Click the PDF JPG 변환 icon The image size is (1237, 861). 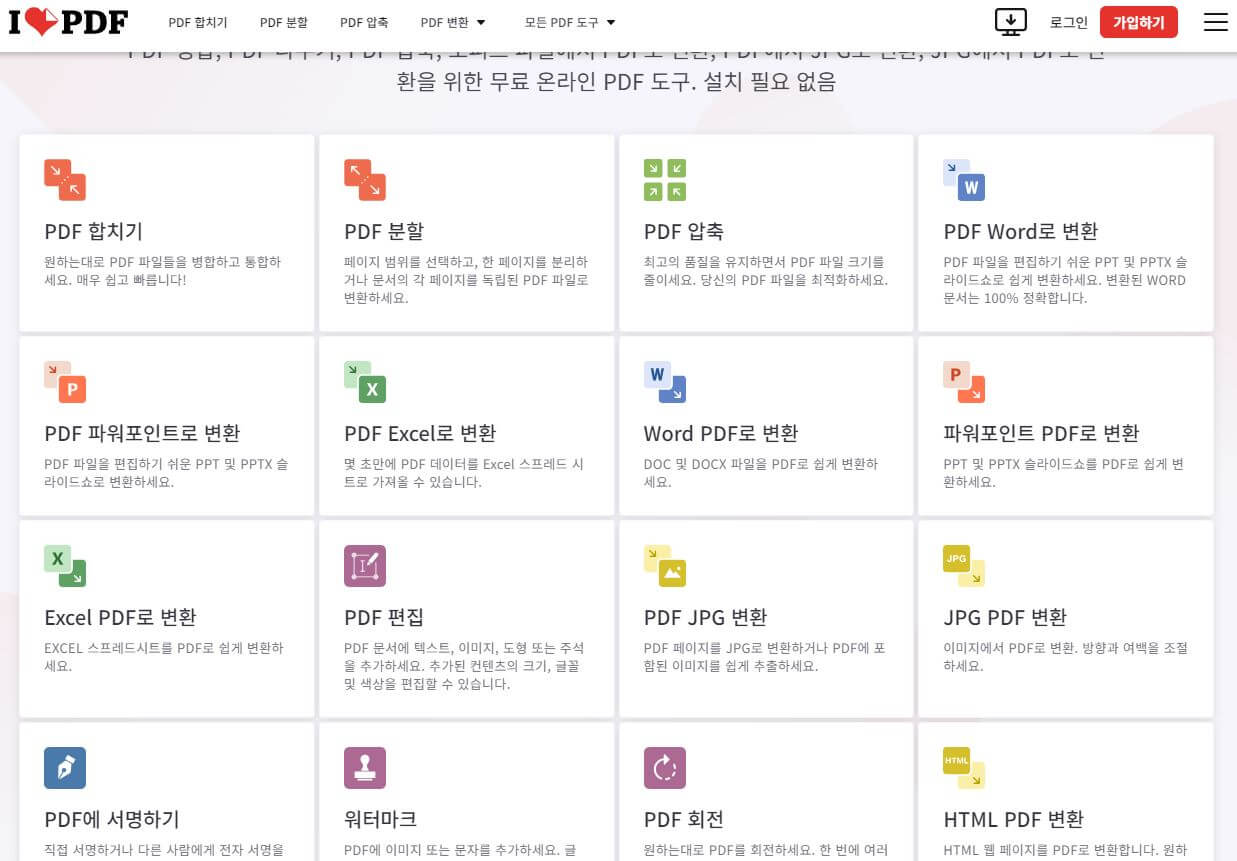point(665,565)
